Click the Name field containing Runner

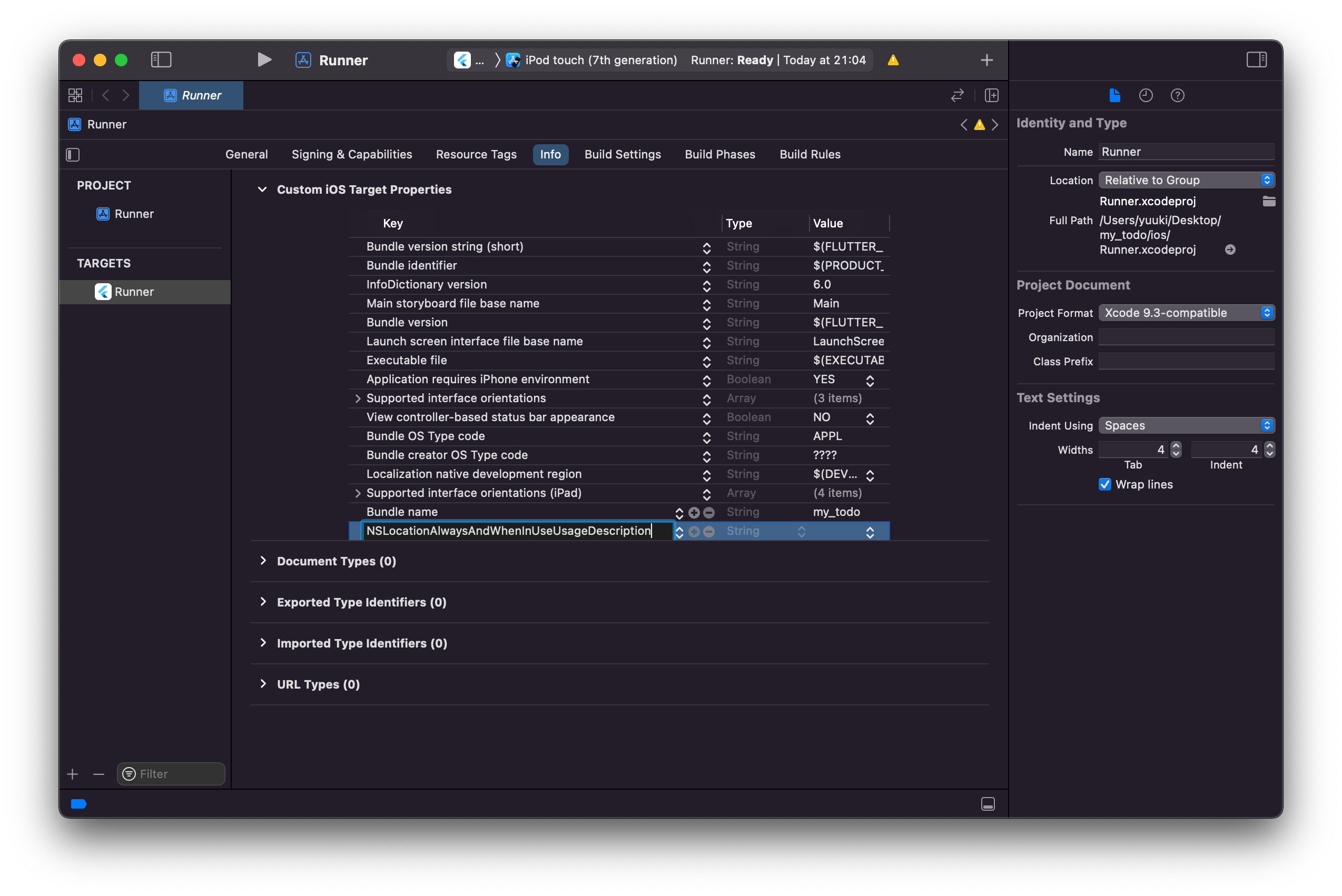tap(1186, 152)
